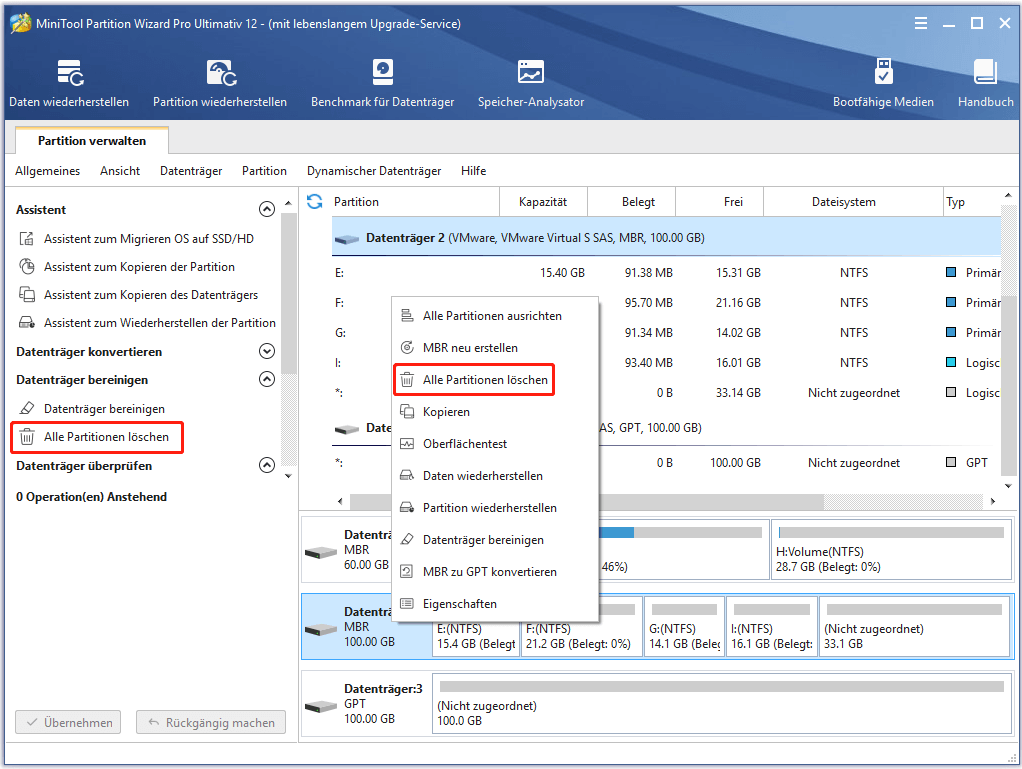Collapse the Assistent section
The width and height of the screenshot is (1022, 769).
[x=267, y=209]
